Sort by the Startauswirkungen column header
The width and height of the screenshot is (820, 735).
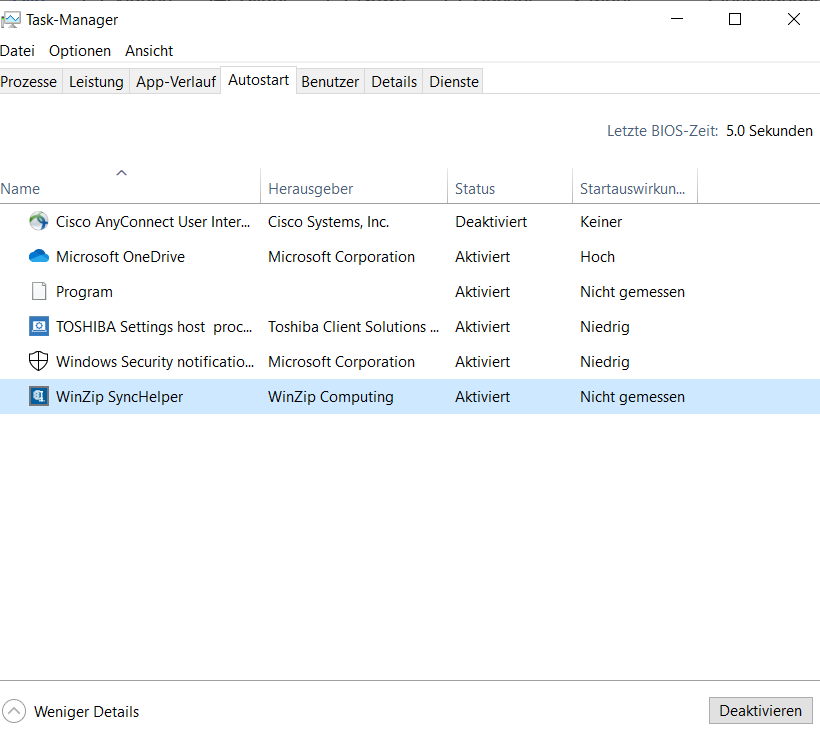635,188
